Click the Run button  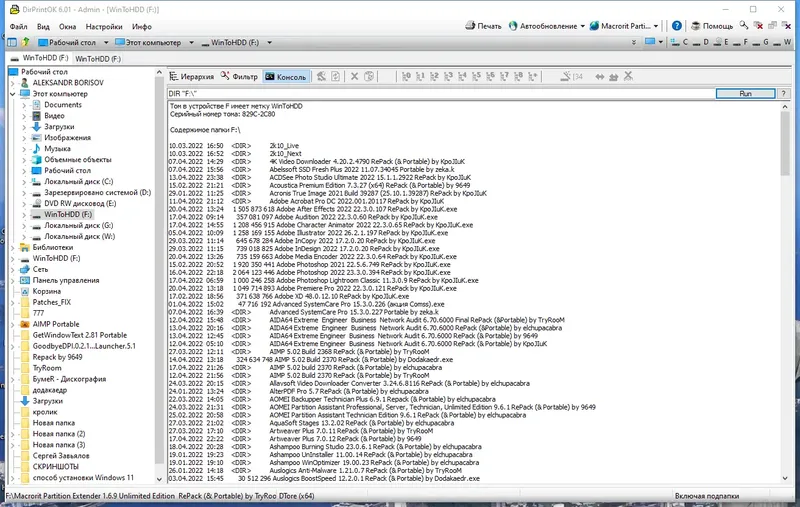[x=745, y=93]
